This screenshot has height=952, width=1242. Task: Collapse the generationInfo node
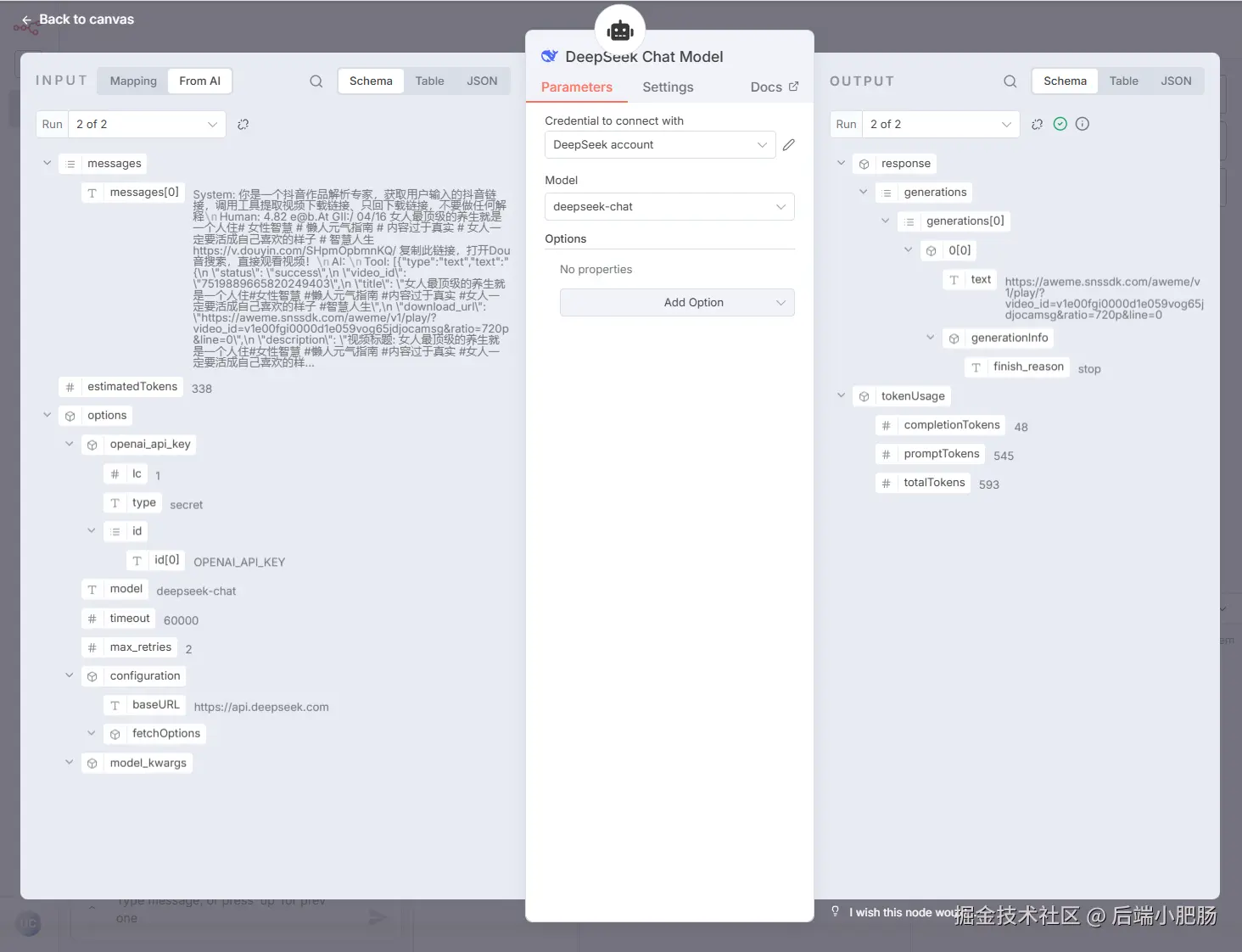pos(931,337)
